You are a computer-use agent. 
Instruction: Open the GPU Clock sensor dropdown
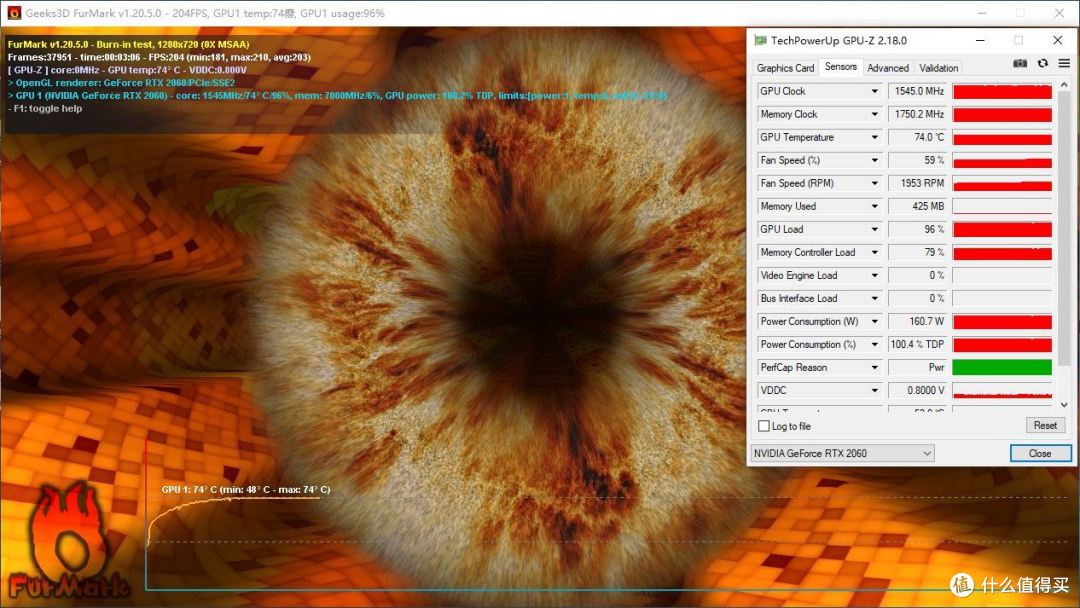tap(874, 91)
